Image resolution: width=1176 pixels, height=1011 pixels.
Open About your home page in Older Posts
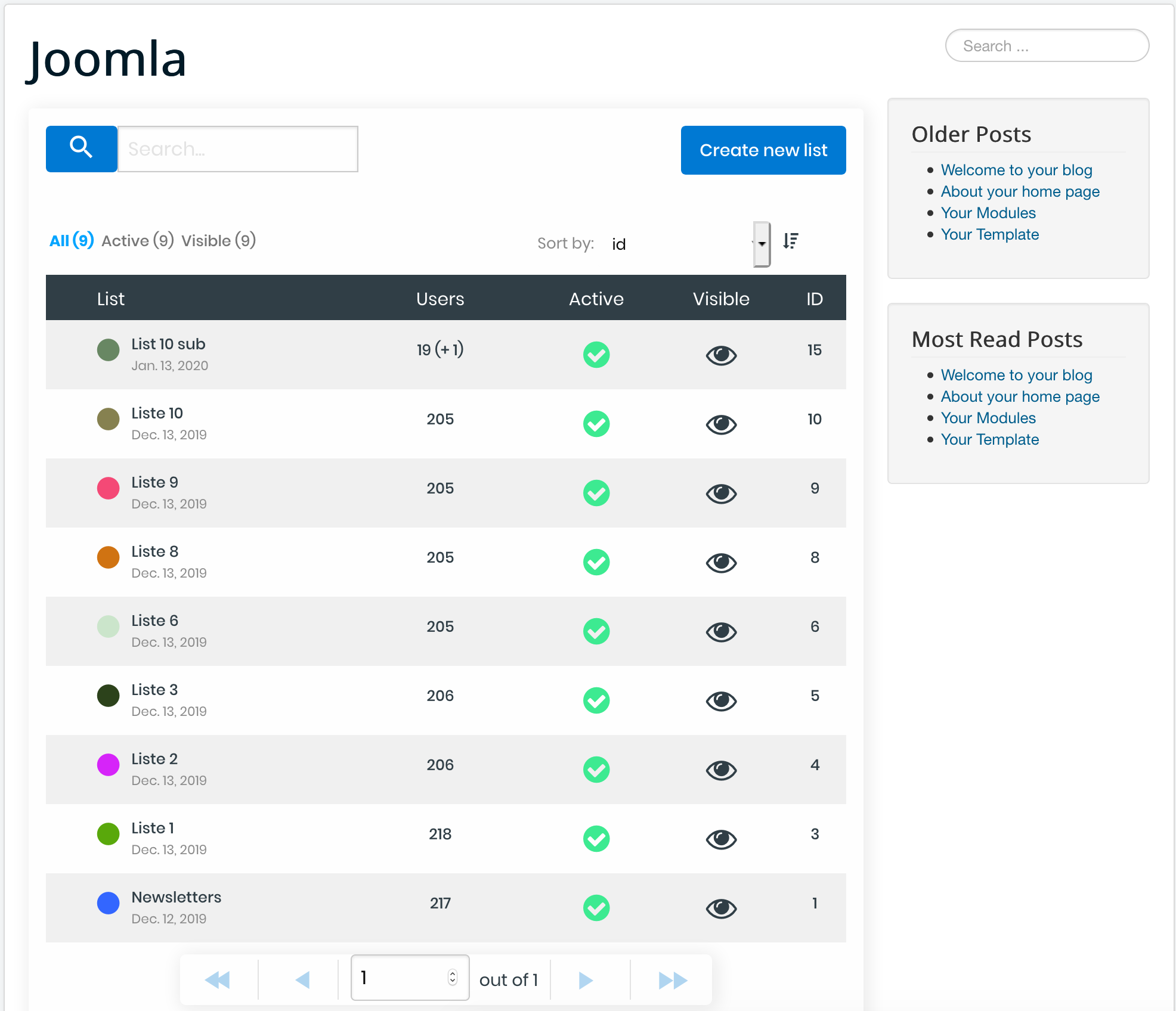click(x=1020, y=191)
